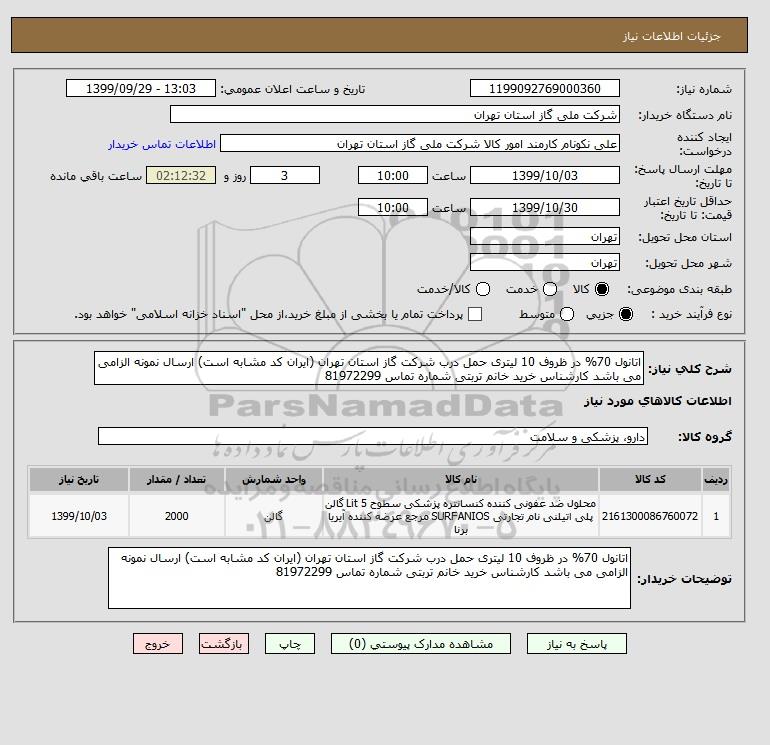Click the quantity cell 2000
This screenshot has width=770, height=745.
pos(177,516)
